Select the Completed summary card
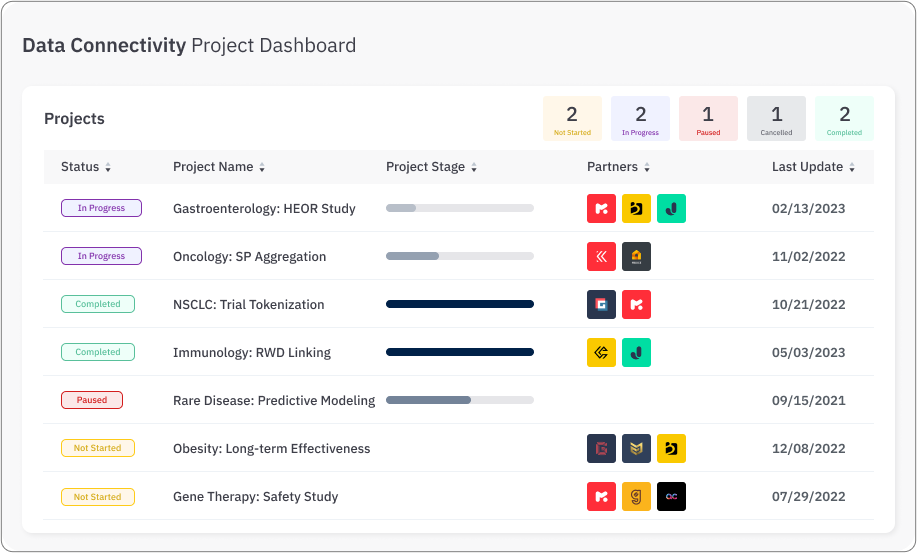This screenshot has height=553, width=917. click(x=844, y=118)
